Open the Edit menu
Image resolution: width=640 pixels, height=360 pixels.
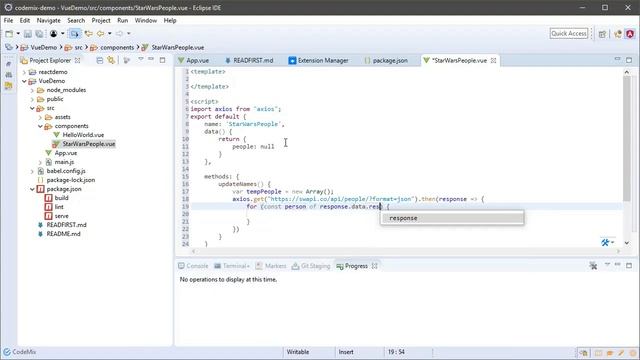point(24,20)
